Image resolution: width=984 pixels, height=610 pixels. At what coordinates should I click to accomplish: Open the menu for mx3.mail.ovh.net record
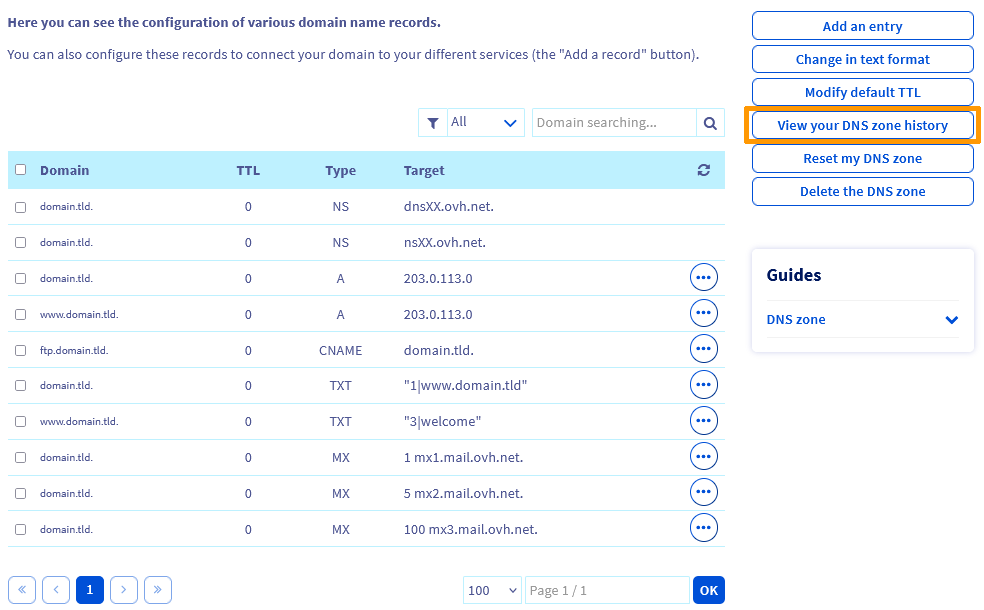(704, 527)
